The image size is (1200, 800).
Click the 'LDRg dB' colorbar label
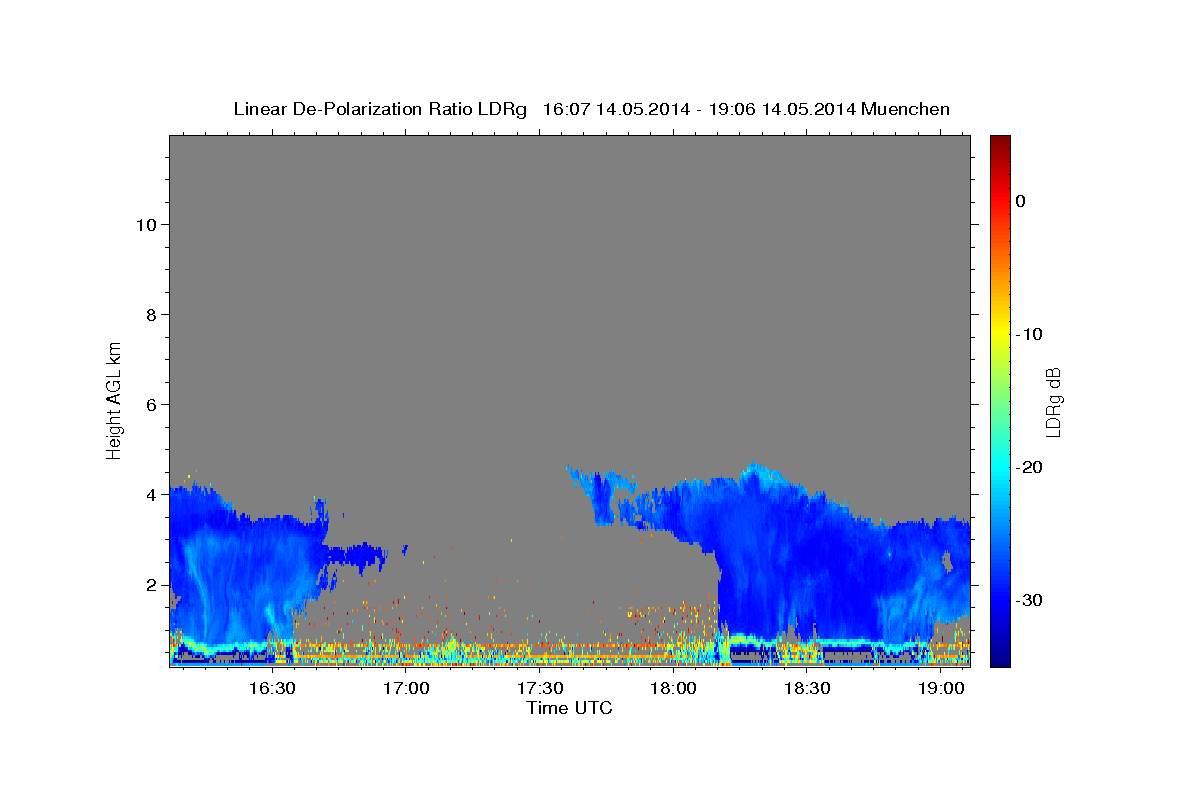point(1052,401)
